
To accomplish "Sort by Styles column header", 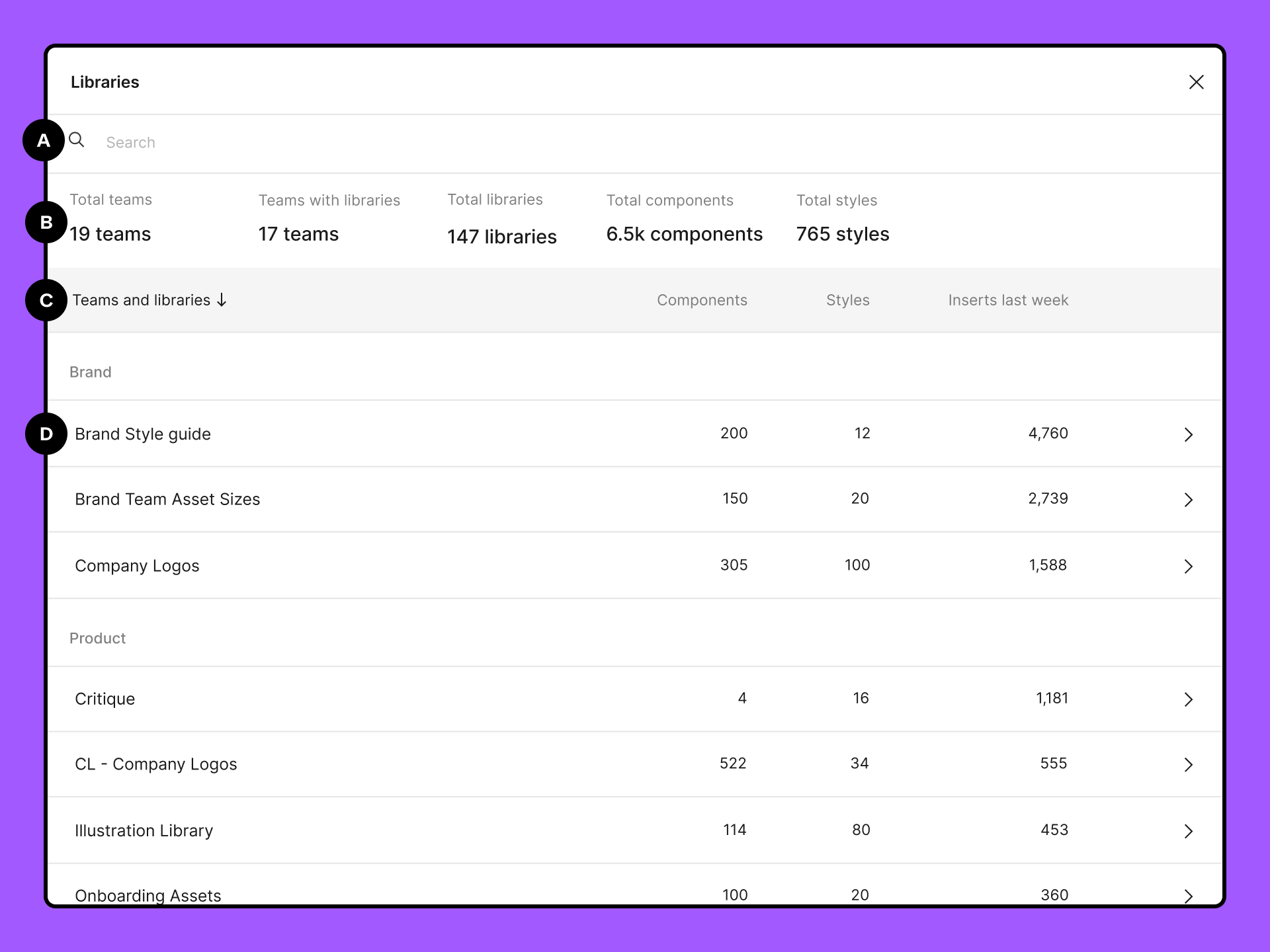I will pos(847,300).
